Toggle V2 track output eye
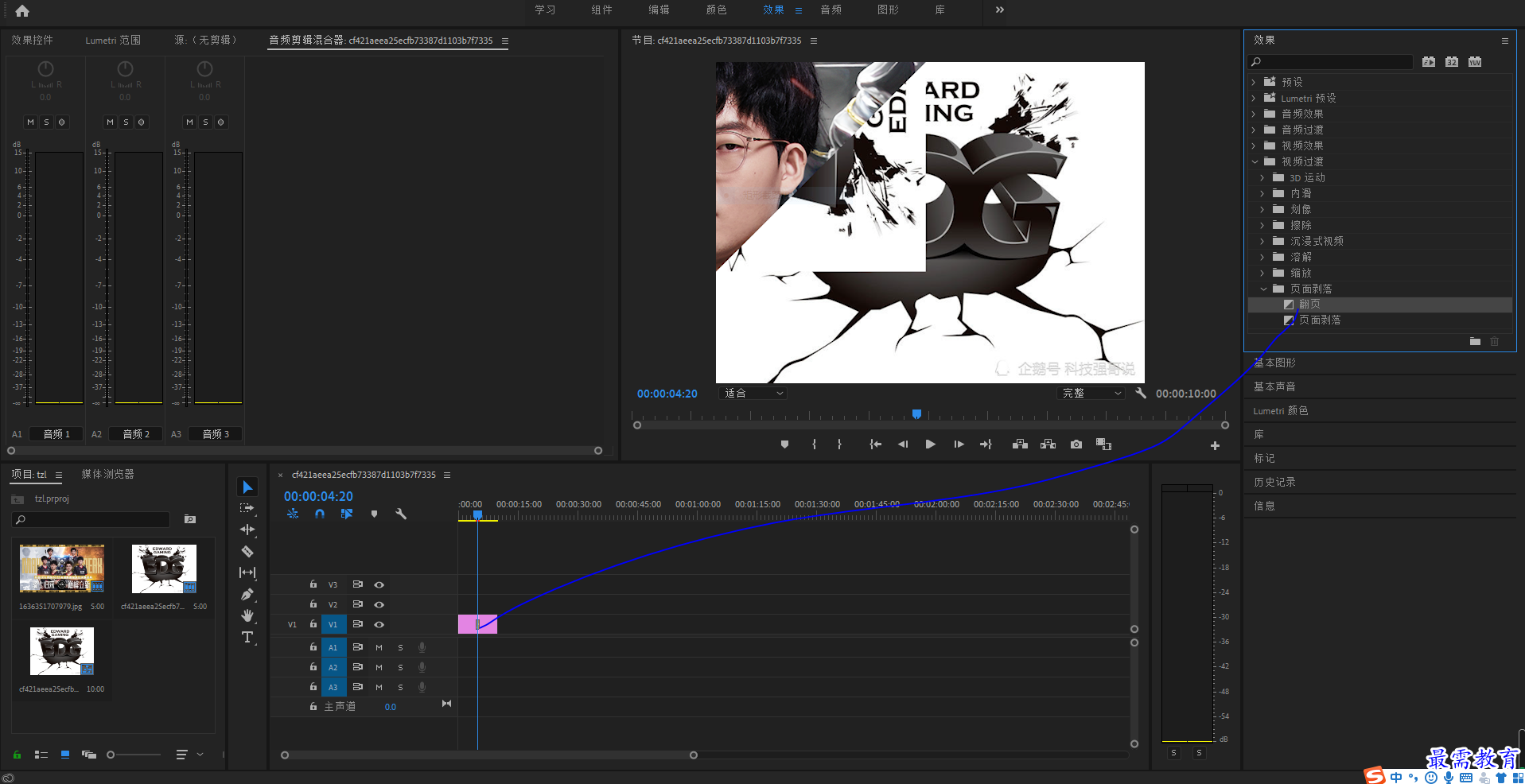Viewport: 1525px width, 784px height. (379, 604)
